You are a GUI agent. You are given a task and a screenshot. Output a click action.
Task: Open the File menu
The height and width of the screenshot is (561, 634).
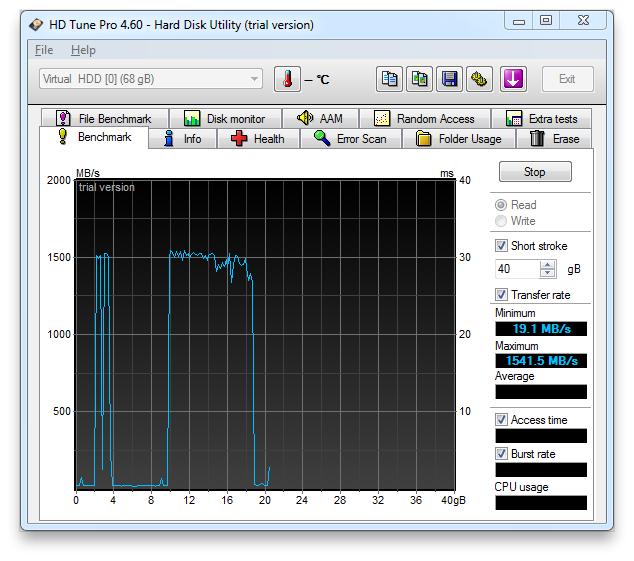tap(44, 50)
